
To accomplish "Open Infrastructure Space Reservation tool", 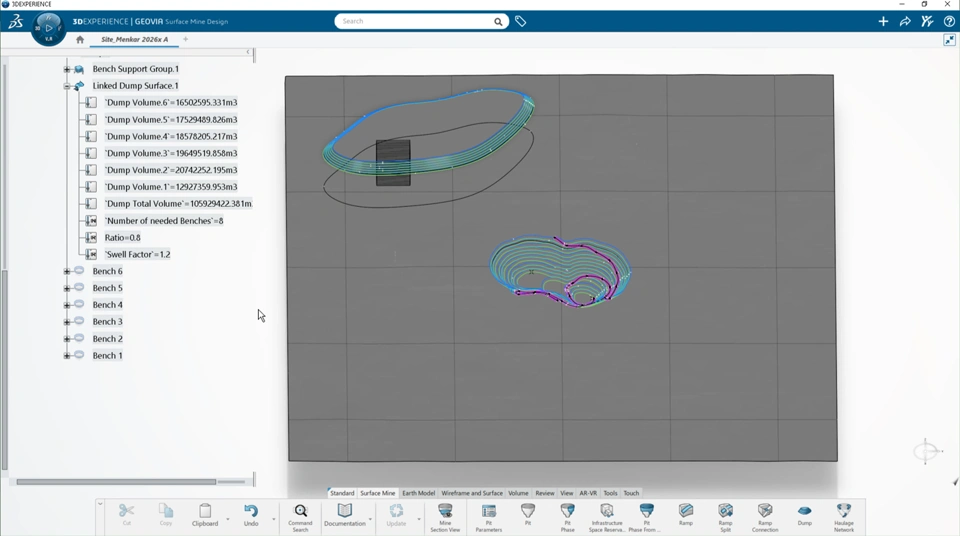I will click(x=607, y=518).
